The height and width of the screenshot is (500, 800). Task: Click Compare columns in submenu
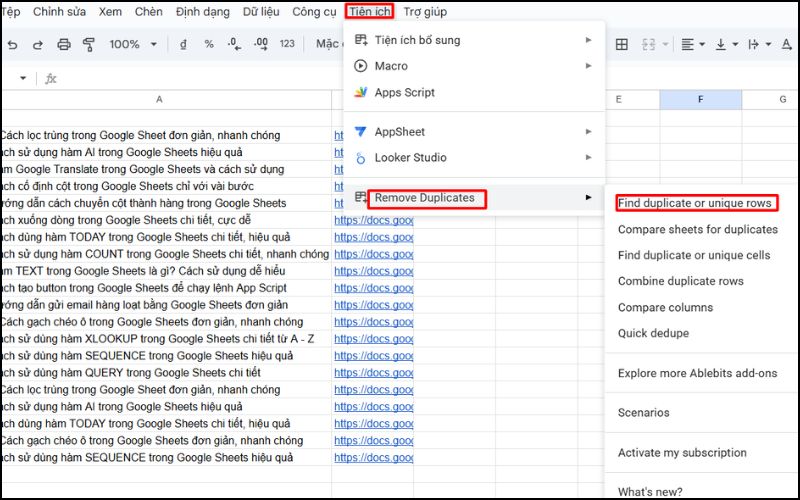665,307
